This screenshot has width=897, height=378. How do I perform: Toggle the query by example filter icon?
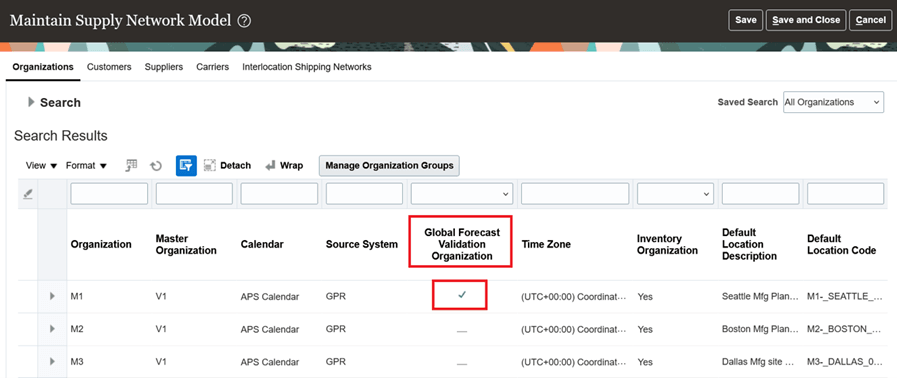pos(186,165)
